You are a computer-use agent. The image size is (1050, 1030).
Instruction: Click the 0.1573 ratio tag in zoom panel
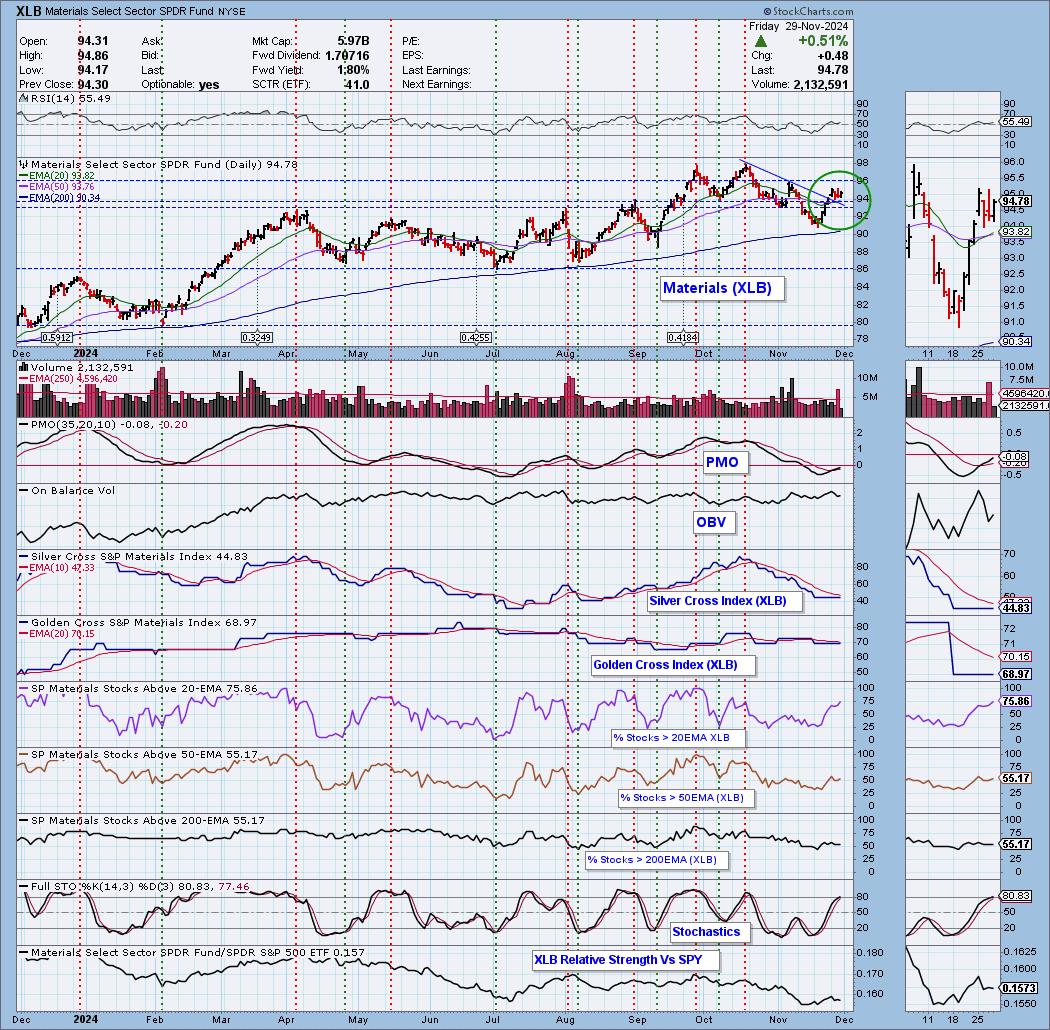tap(1019, 988)
